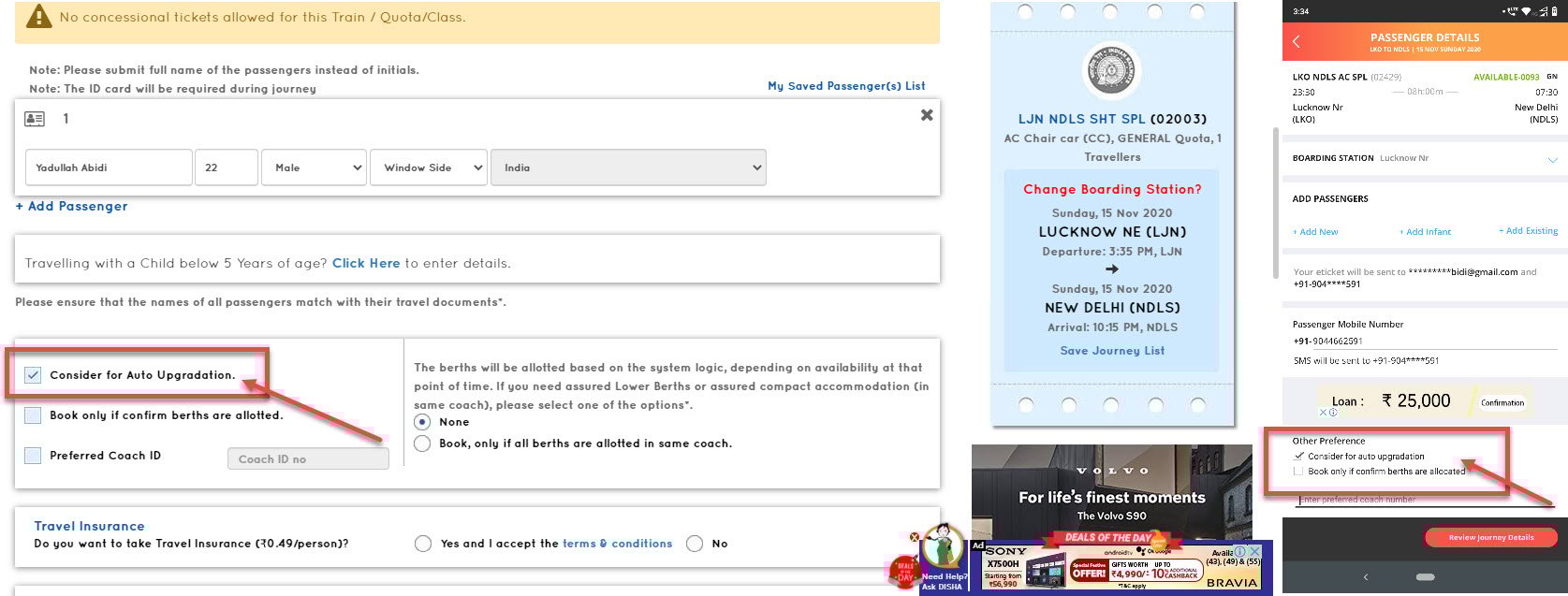Click the passenger name field with Yadullah Abidi
This screenshot has height=596, width=1568.
coord(109,167)
